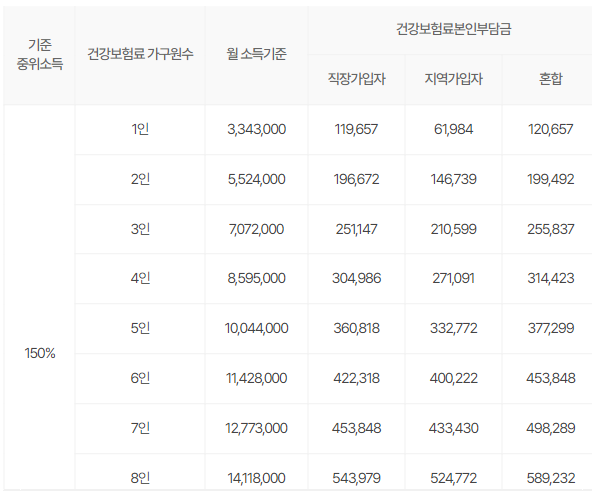The image size is (592, 491).
Task: Select the 5인 row label
Action: (140, 328)
